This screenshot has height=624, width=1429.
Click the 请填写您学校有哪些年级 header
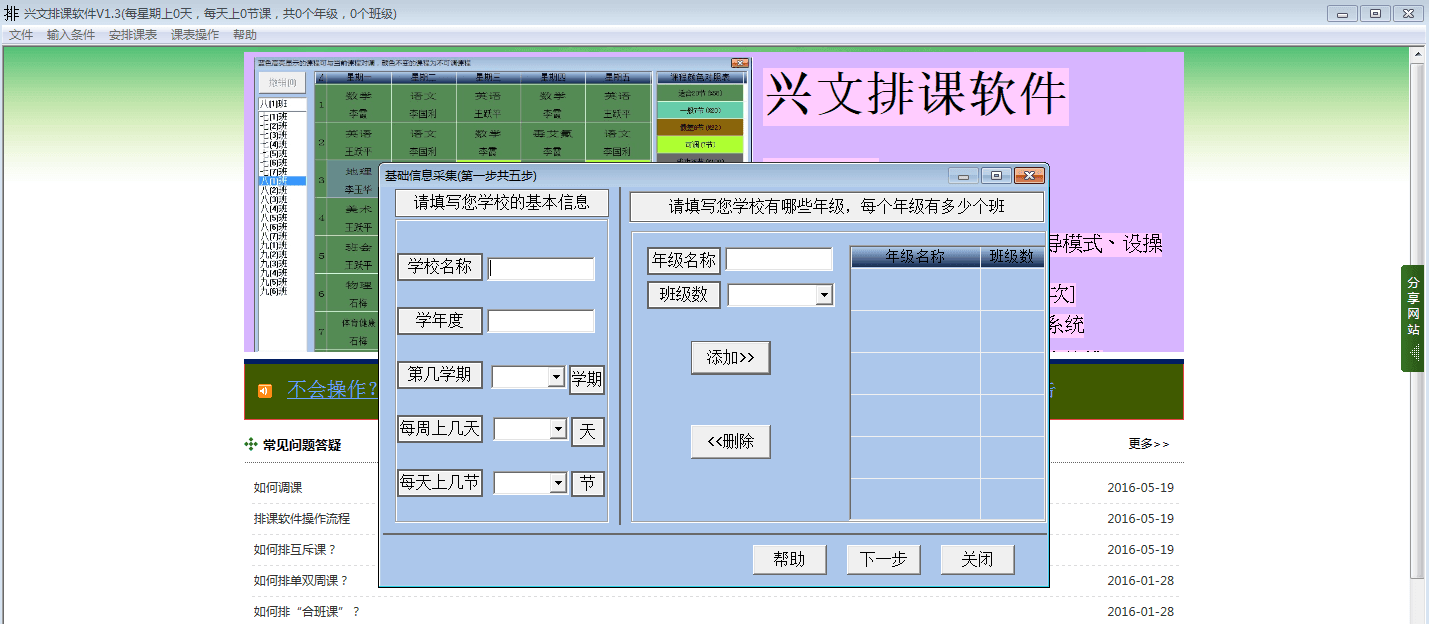(837, 207)
